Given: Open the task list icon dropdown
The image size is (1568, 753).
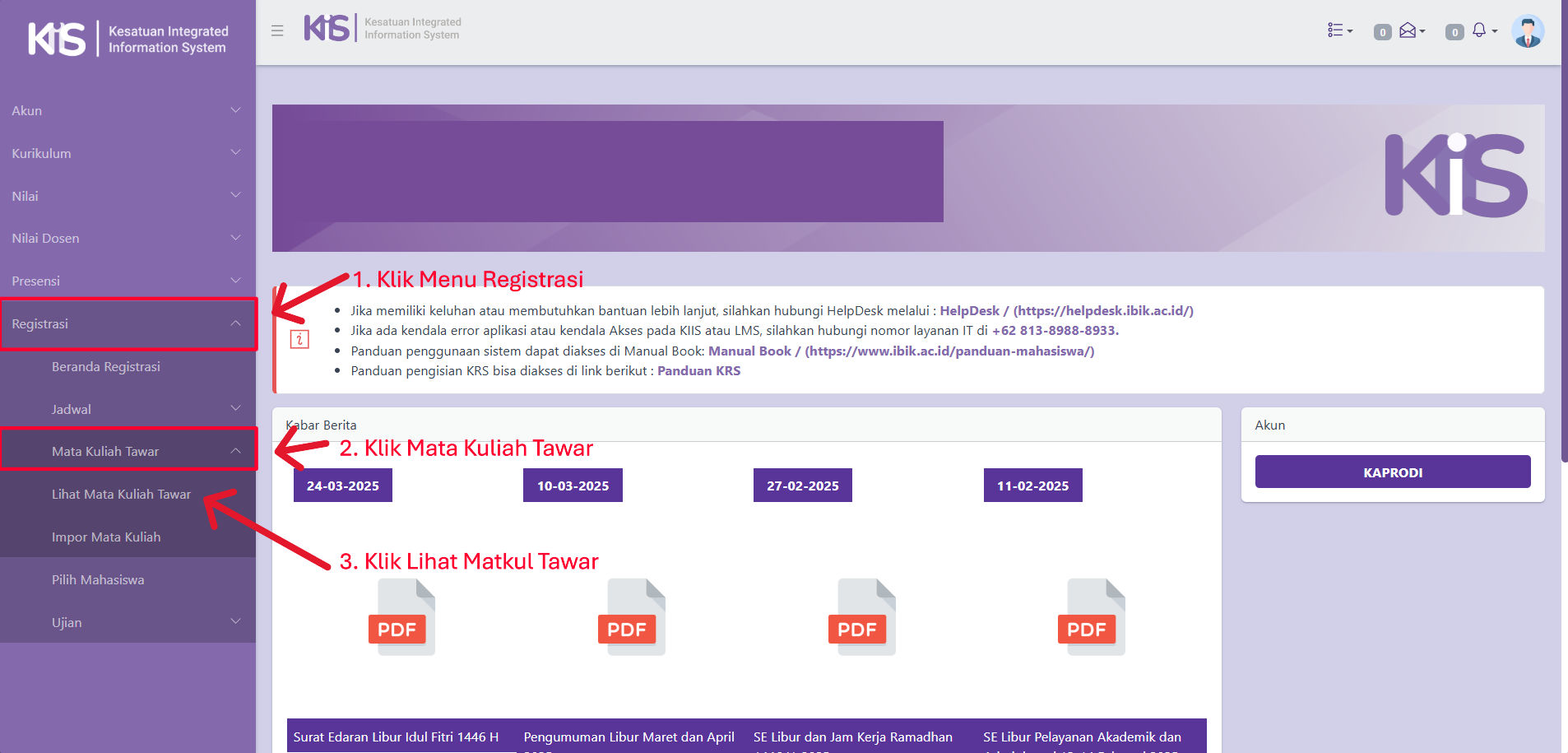Looking at the screenshot, I should (x=1339, y=30).
